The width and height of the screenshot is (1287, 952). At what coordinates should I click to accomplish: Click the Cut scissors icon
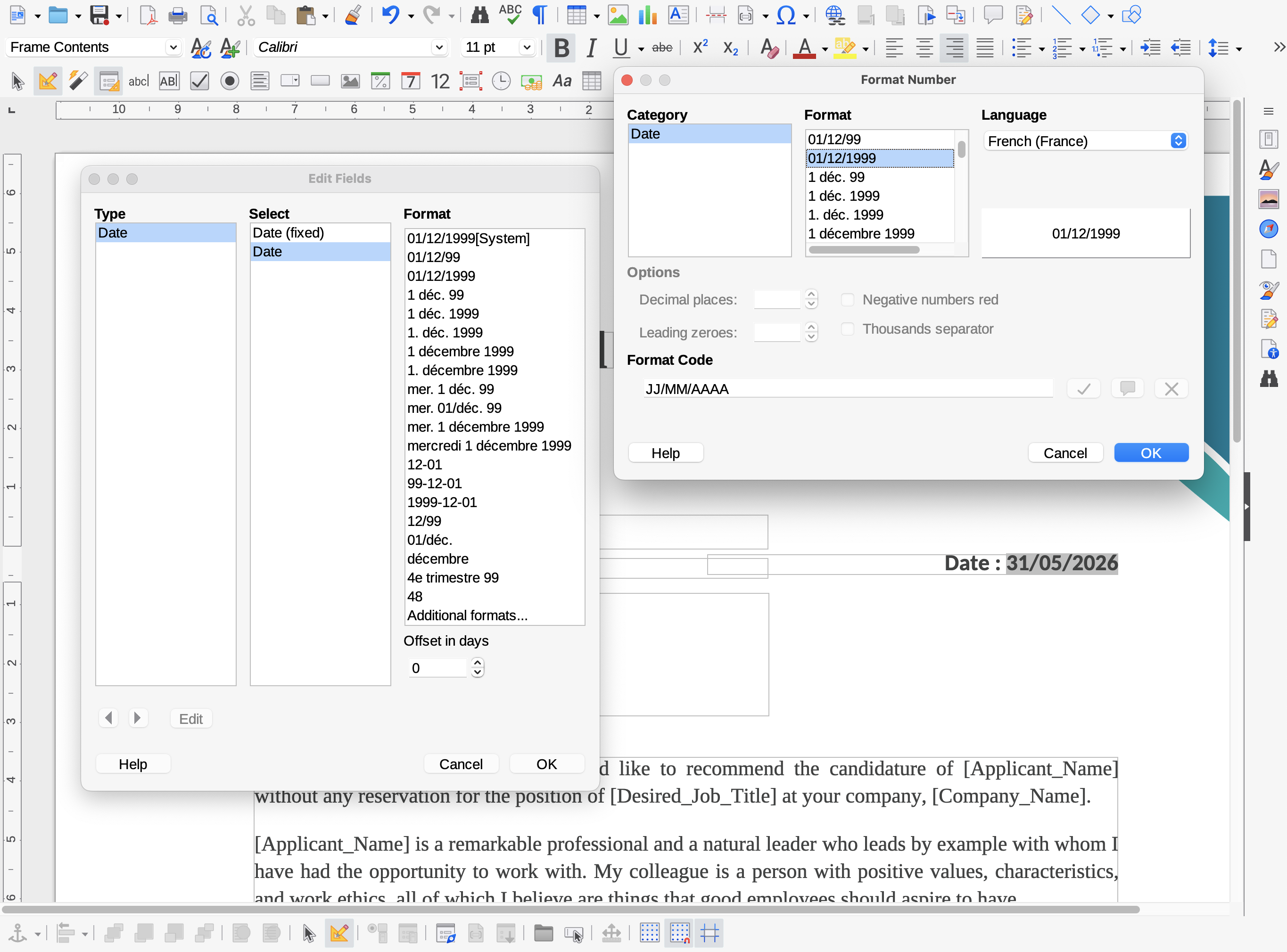246,15
